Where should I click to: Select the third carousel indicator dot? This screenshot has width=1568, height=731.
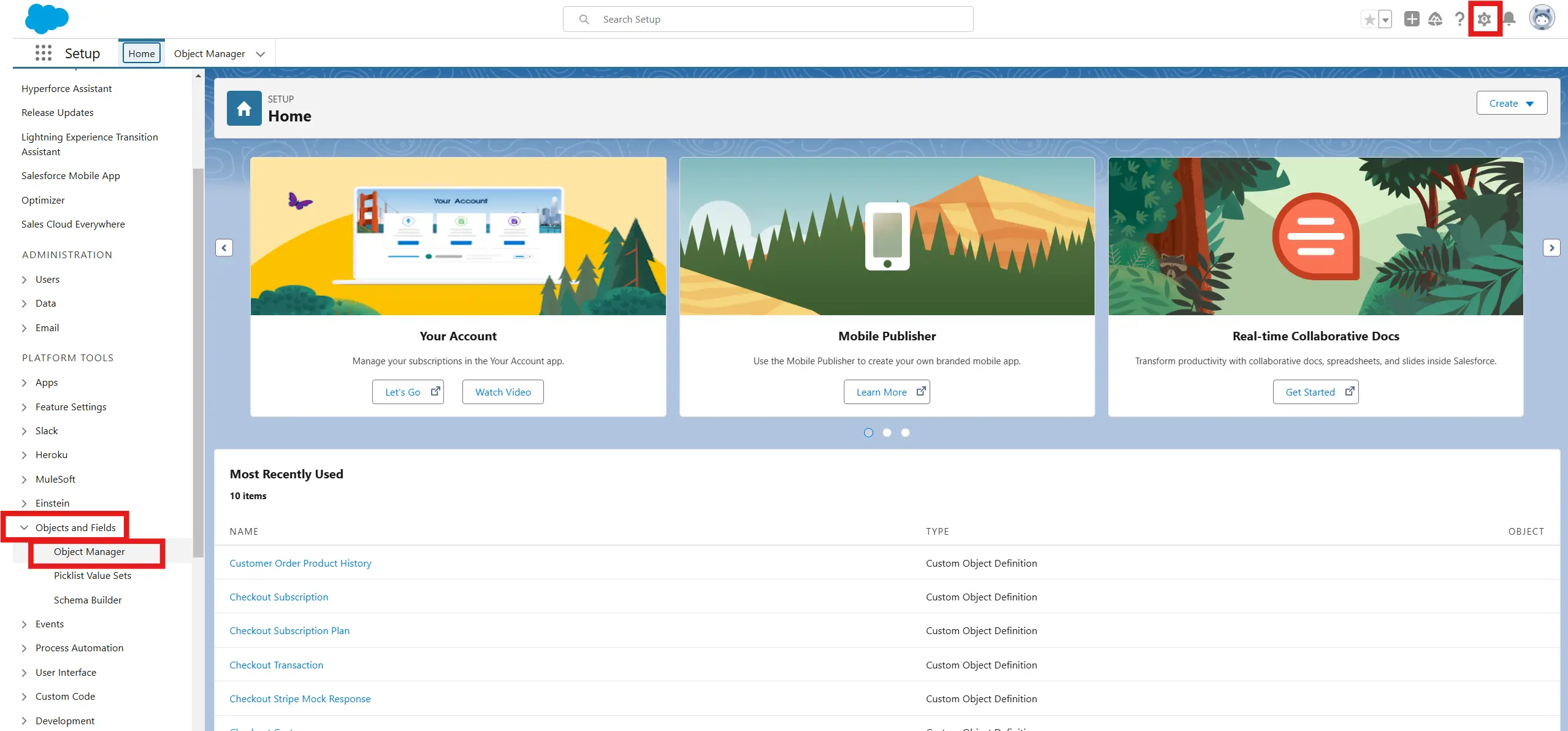pos(905,433)
